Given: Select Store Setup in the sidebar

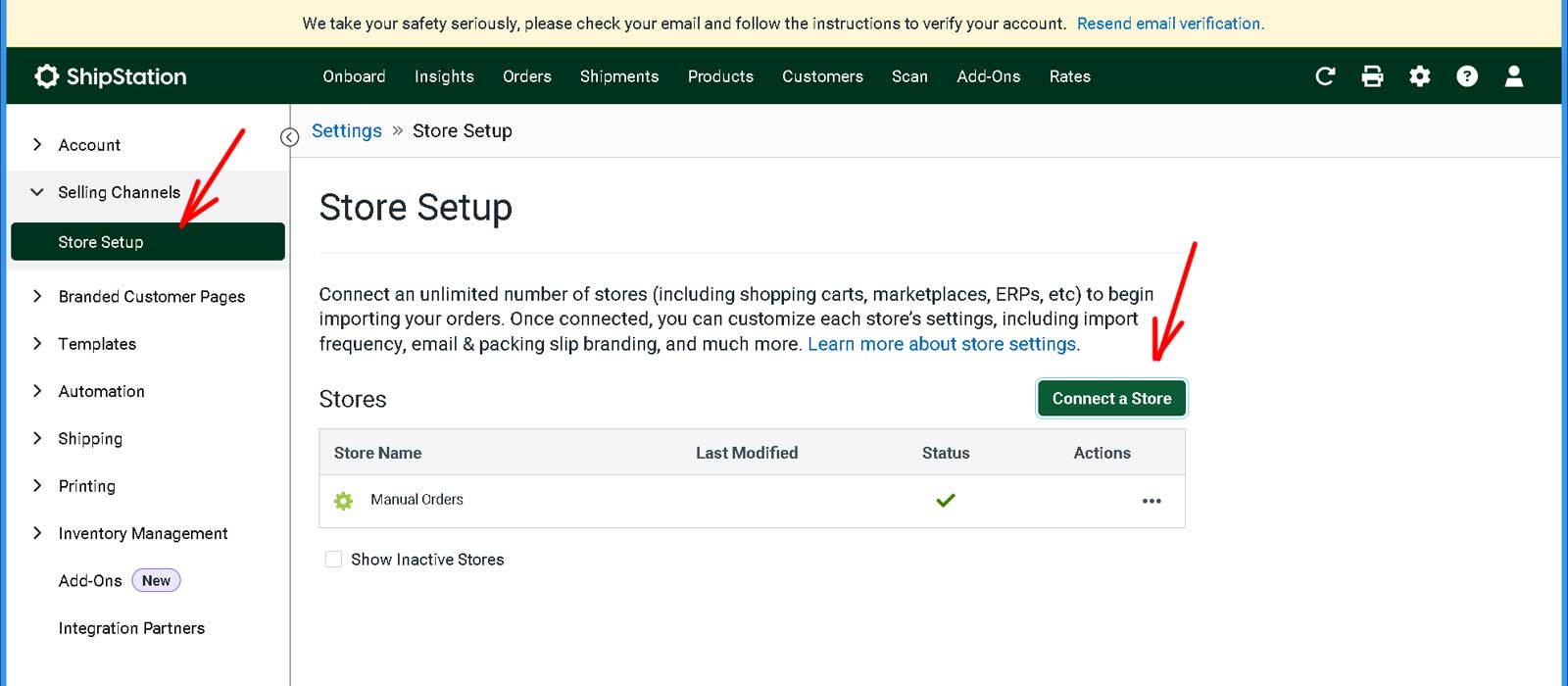Looking at the screenshot, I should pyautogui.click(x=148, y=242).
